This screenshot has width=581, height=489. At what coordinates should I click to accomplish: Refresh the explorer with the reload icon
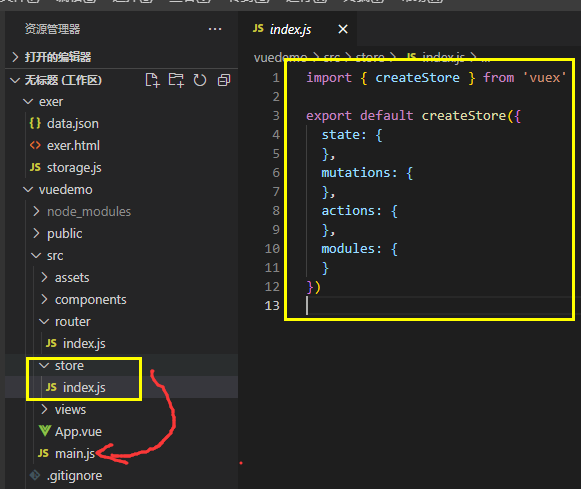200,80
